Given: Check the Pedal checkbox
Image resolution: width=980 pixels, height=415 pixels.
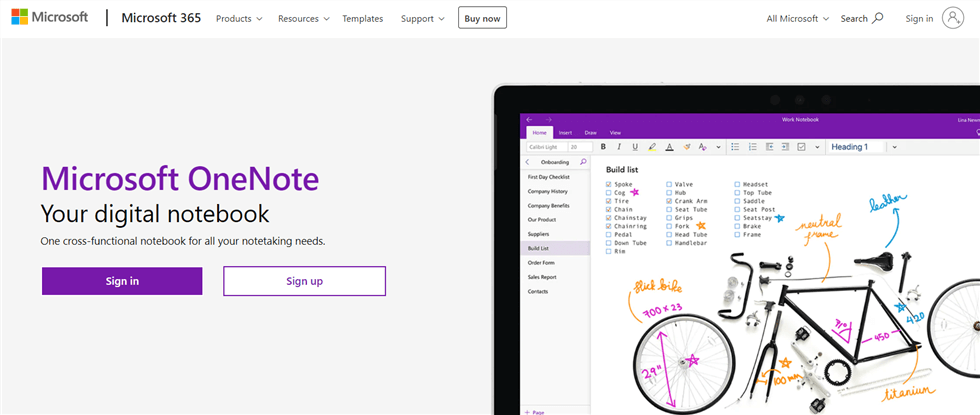Looking at the screenshot, I should [x=609, y=234].
